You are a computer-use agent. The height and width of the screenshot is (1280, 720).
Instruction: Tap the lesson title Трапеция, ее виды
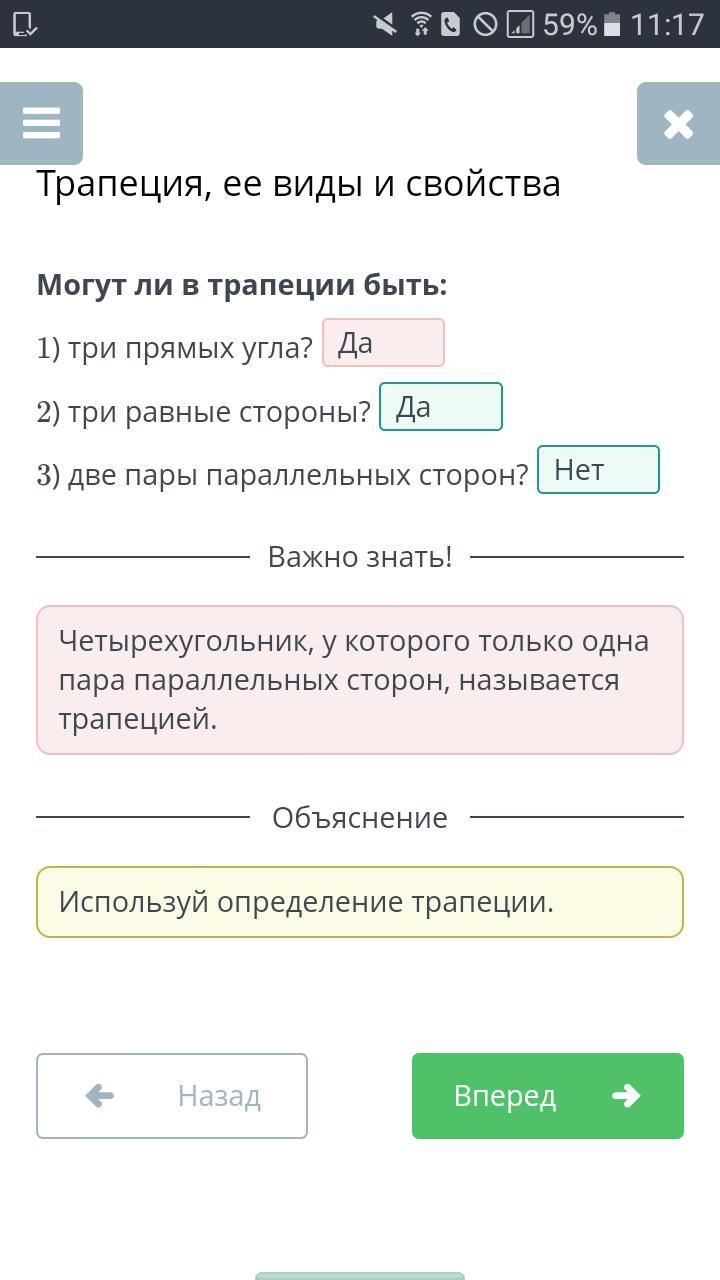298,184
